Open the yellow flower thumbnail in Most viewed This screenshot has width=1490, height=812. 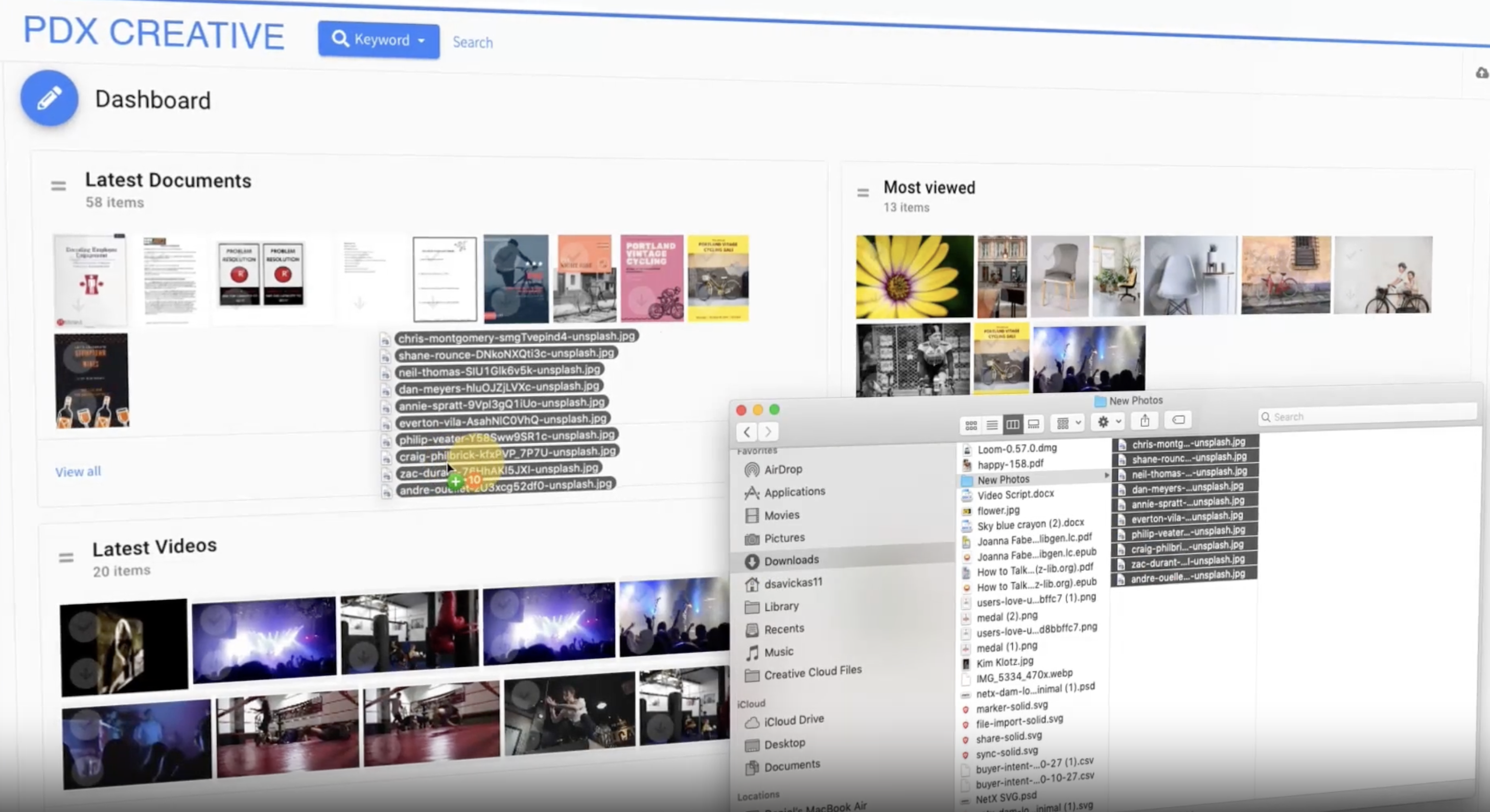pos(915,276)
